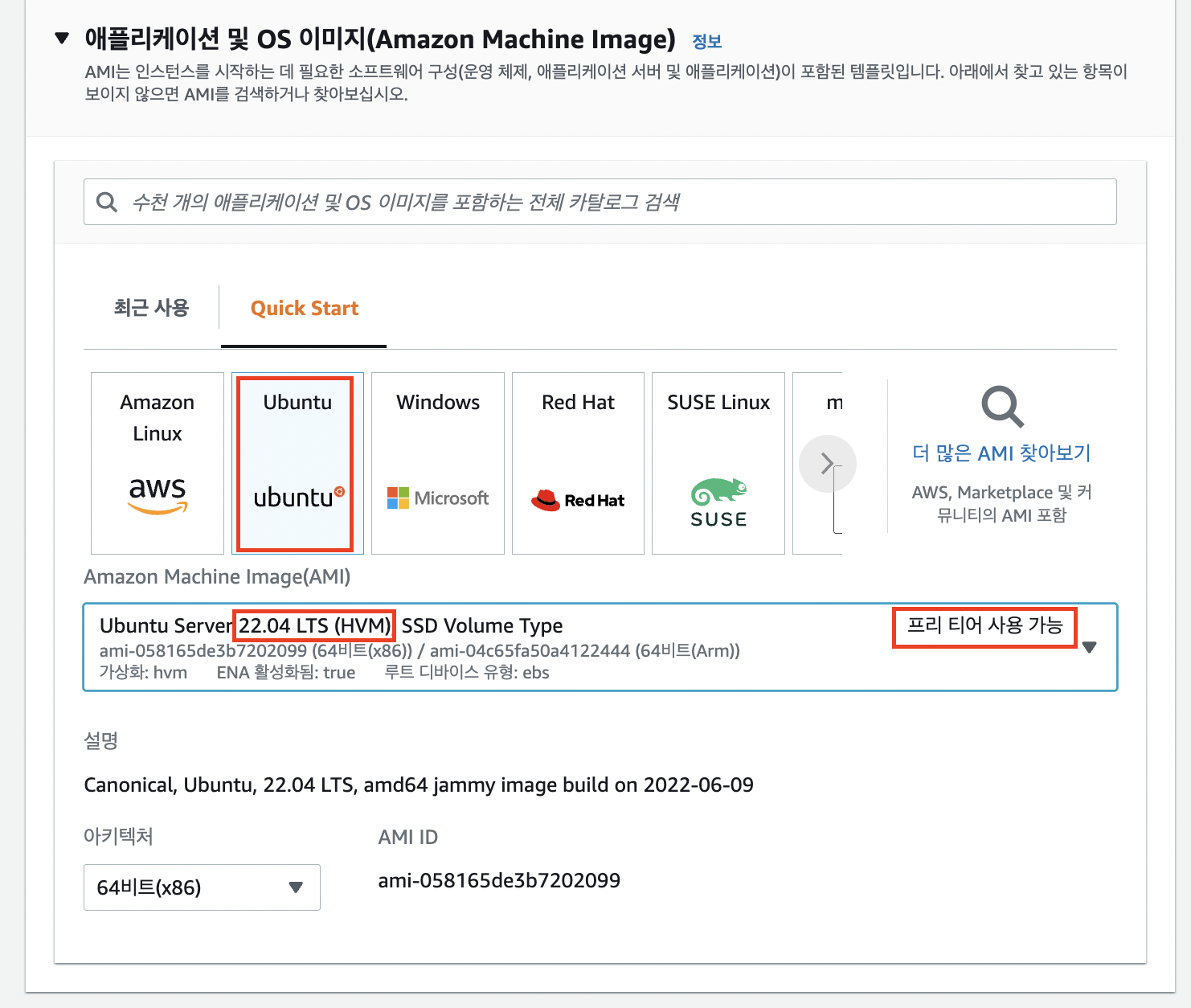Click the 가상화: hvm text
Image resolution: width=1191 pixels, height=1008 pixels.
(x=143, y=673)
